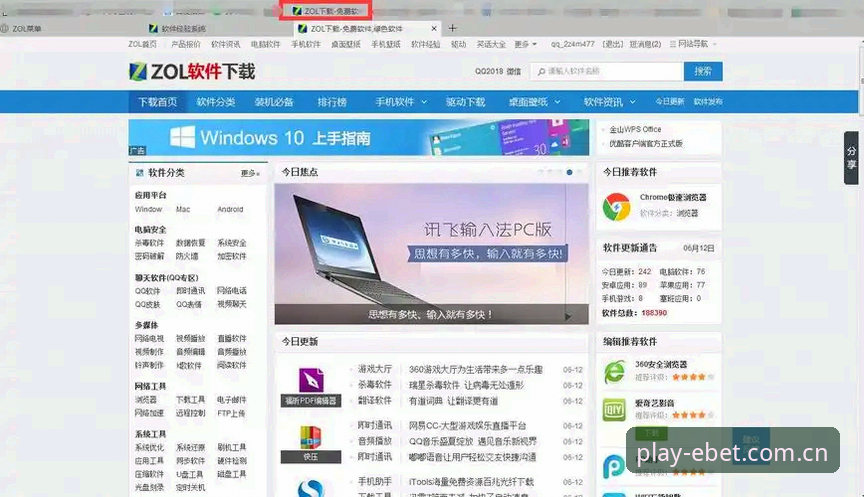Click the 快压 archive icon
This screenshot has width=864, height=497.
pyautogui.click(x=311, y=438)
